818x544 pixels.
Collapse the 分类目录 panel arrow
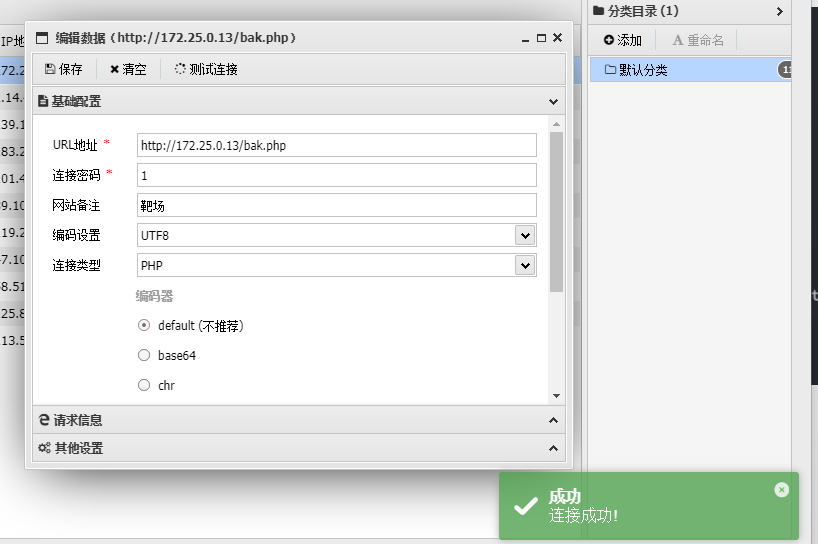(x=779, y=11)
